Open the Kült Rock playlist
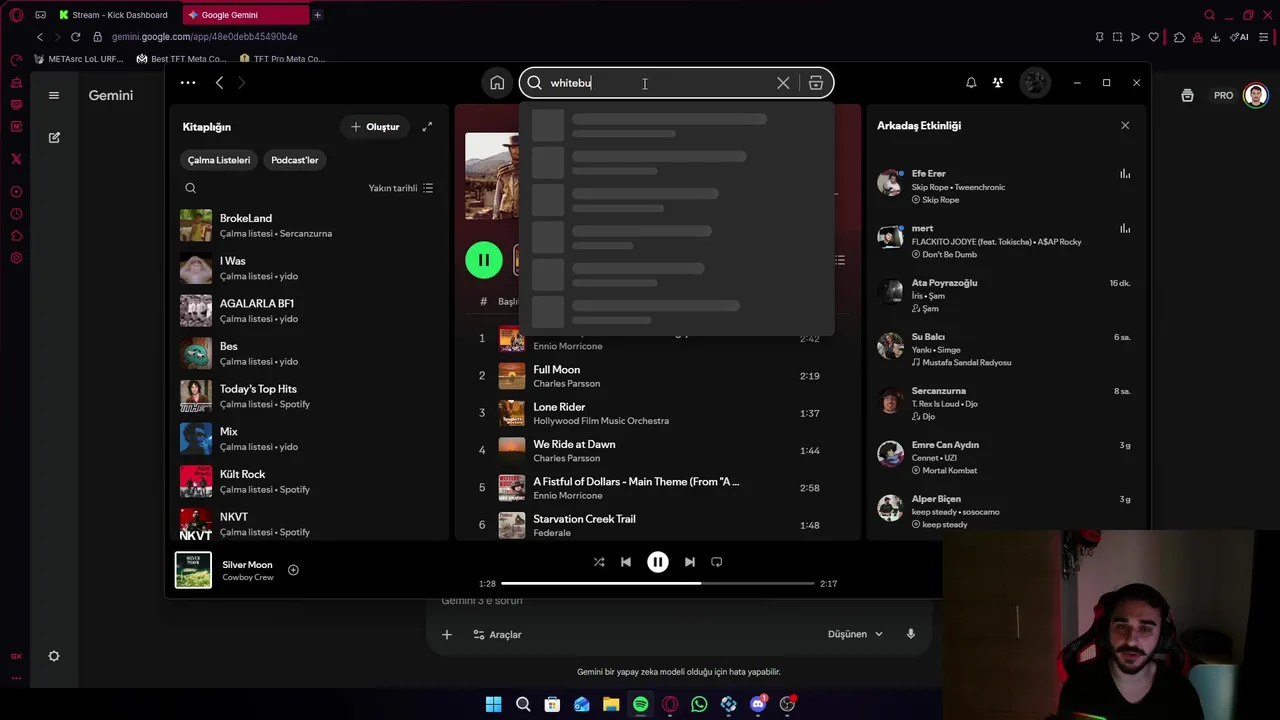The height and width of the screenshot is (720, 1280). pos(308,481)
